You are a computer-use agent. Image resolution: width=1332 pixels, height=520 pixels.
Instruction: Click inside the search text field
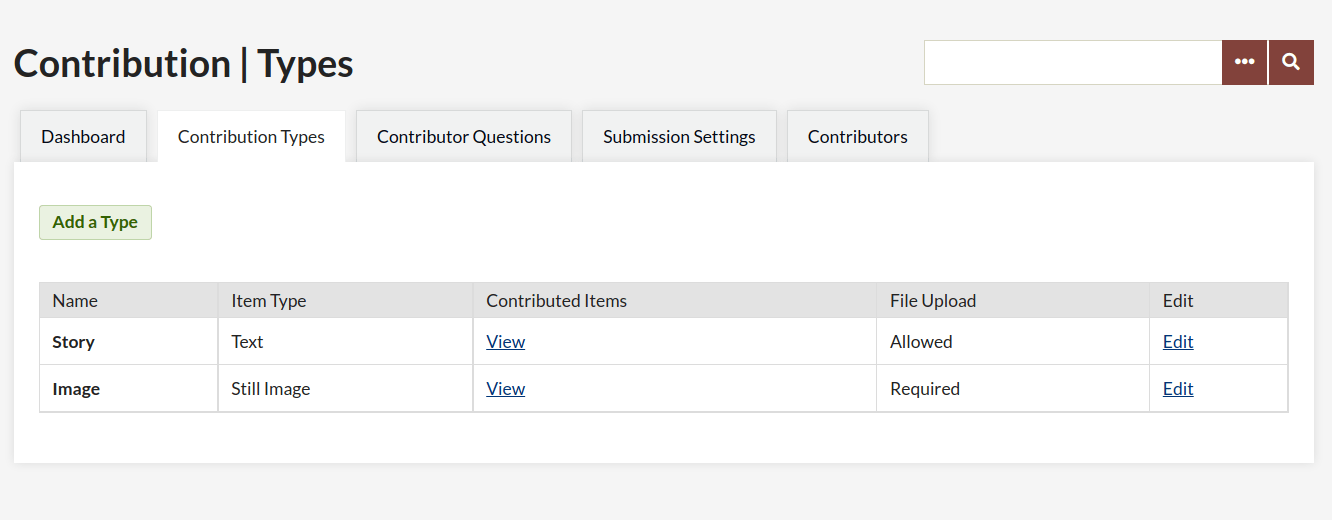click(x=1072, y=62)
